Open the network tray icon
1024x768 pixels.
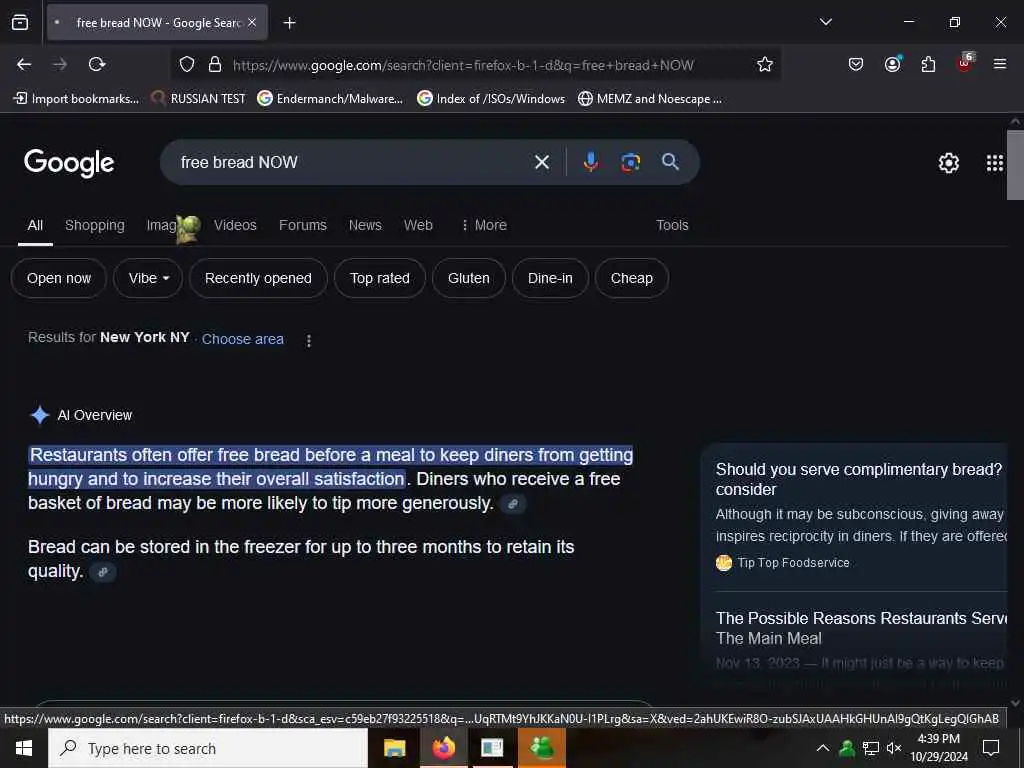click(870, 748)
